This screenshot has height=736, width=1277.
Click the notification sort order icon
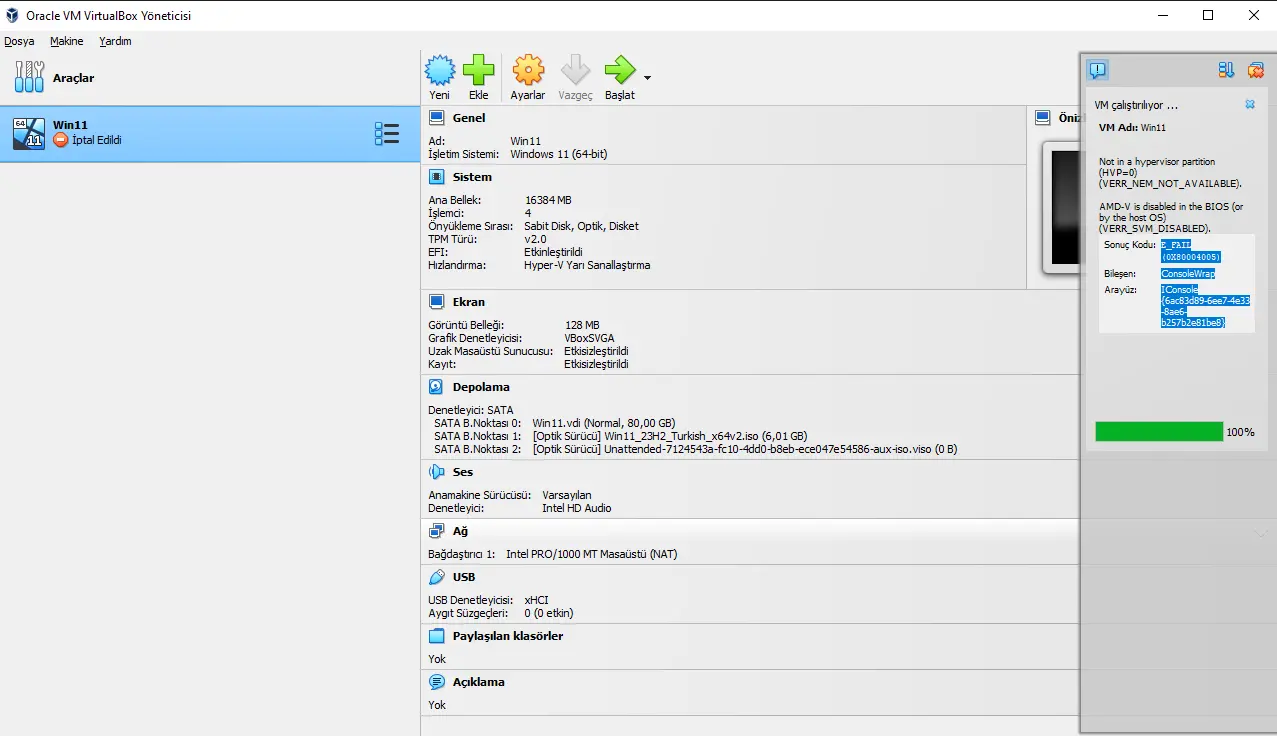tap(1226, 70)
